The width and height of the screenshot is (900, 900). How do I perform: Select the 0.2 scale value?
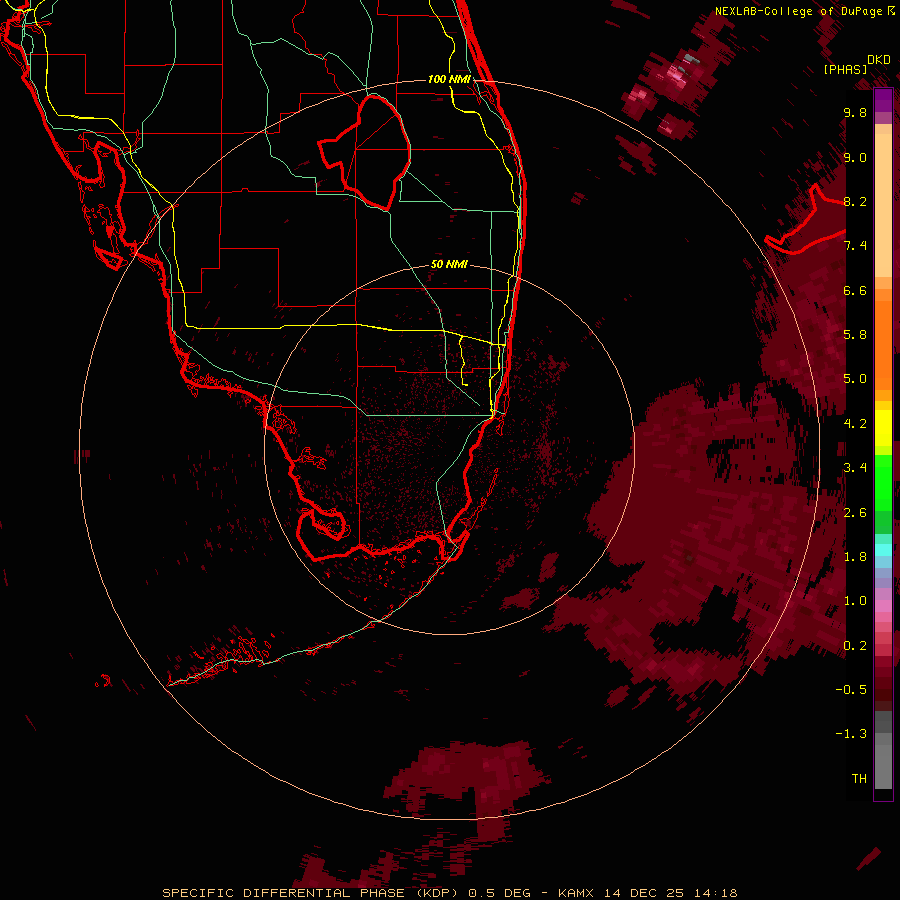(x=855, y=646)
